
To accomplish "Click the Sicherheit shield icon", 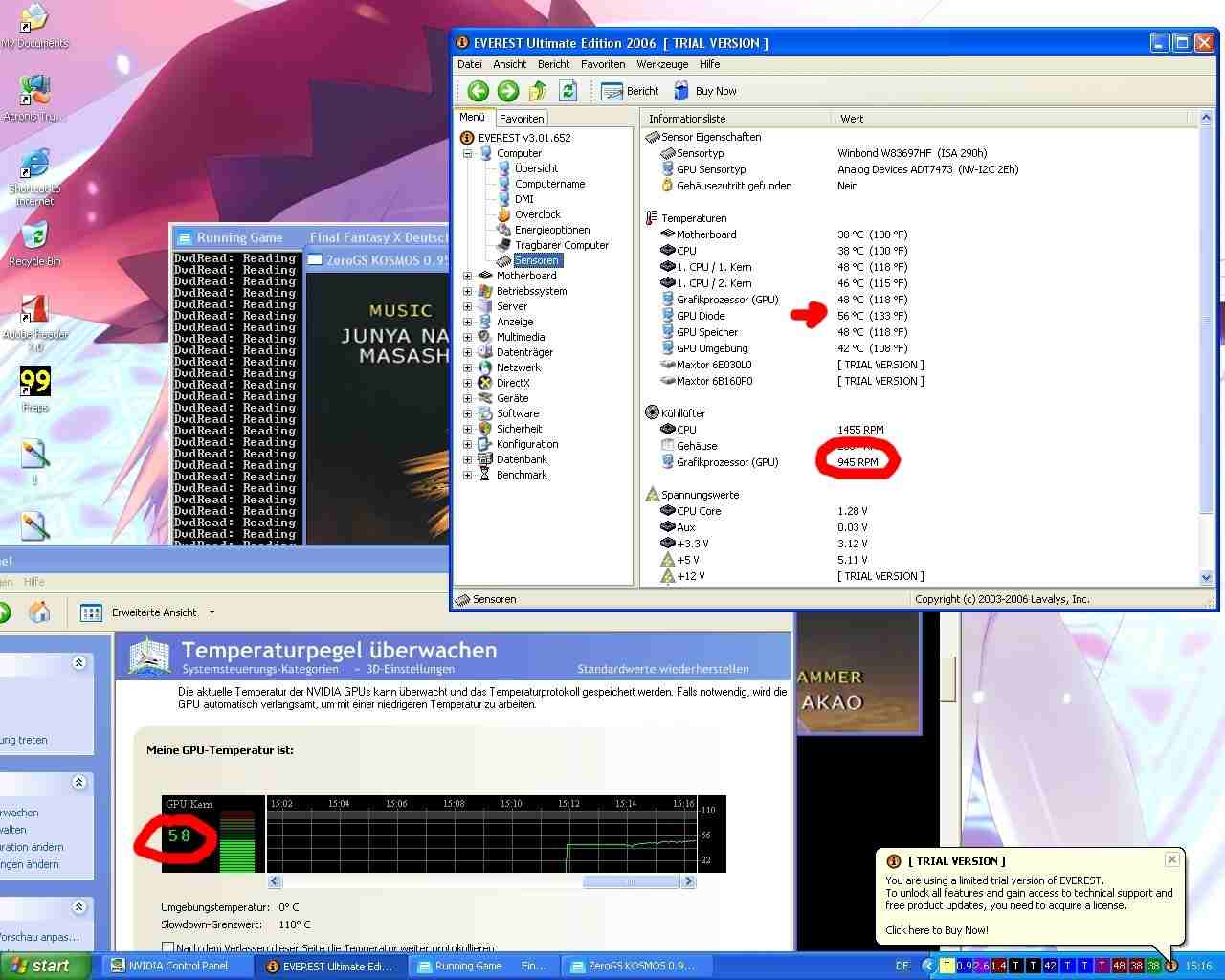I will point(485,429).
